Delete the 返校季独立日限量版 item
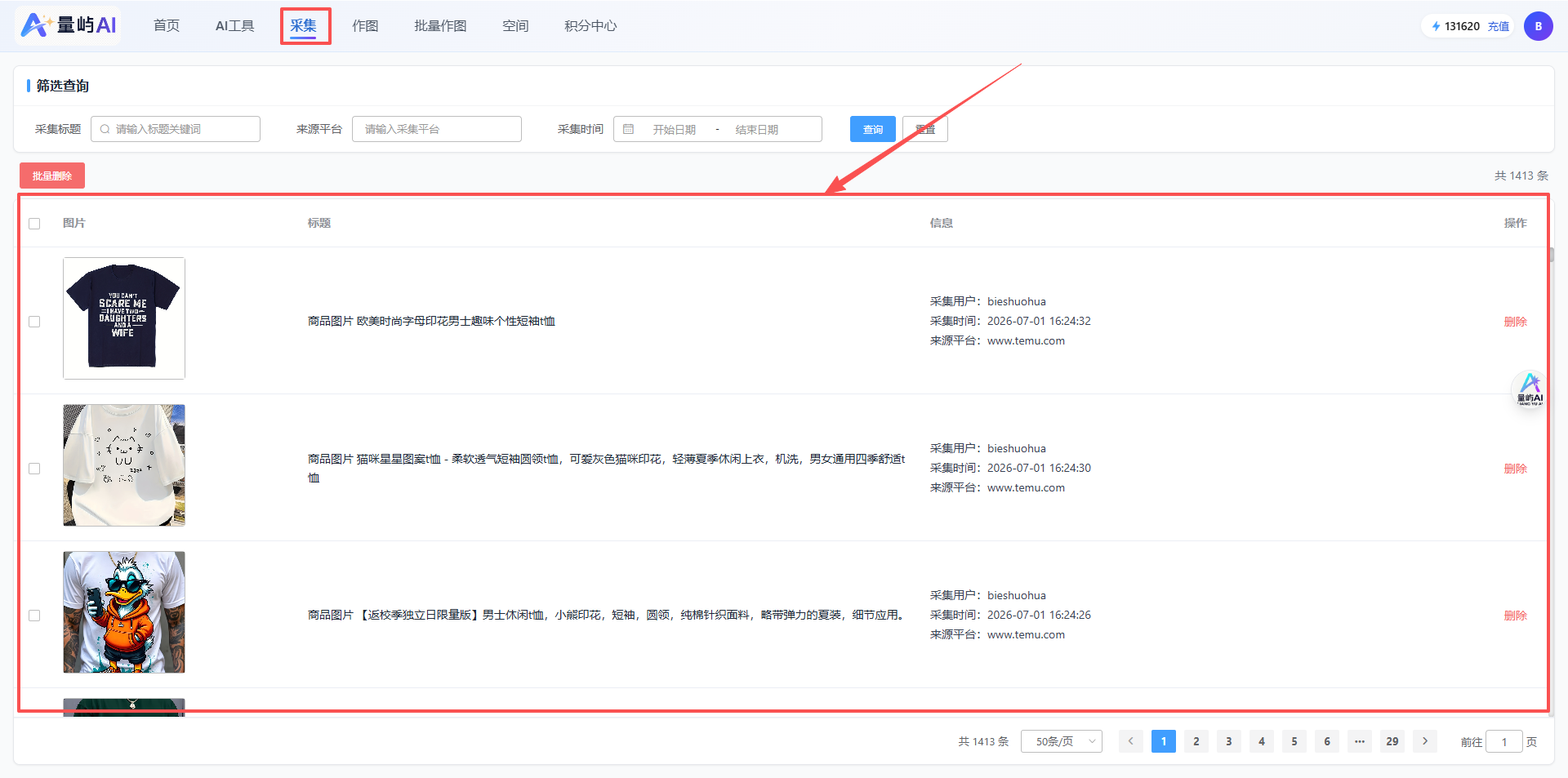1568x778 pixels. coord(1516,616)
